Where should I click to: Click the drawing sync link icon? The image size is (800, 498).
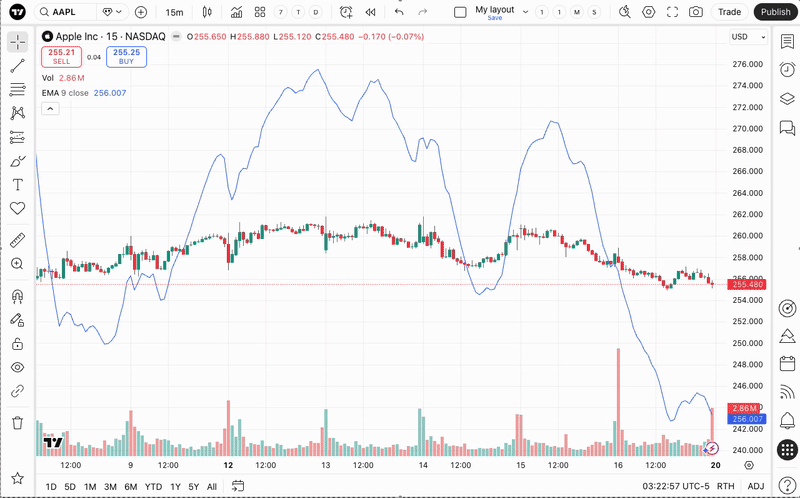pyautogui.click(x=17, y=391)
